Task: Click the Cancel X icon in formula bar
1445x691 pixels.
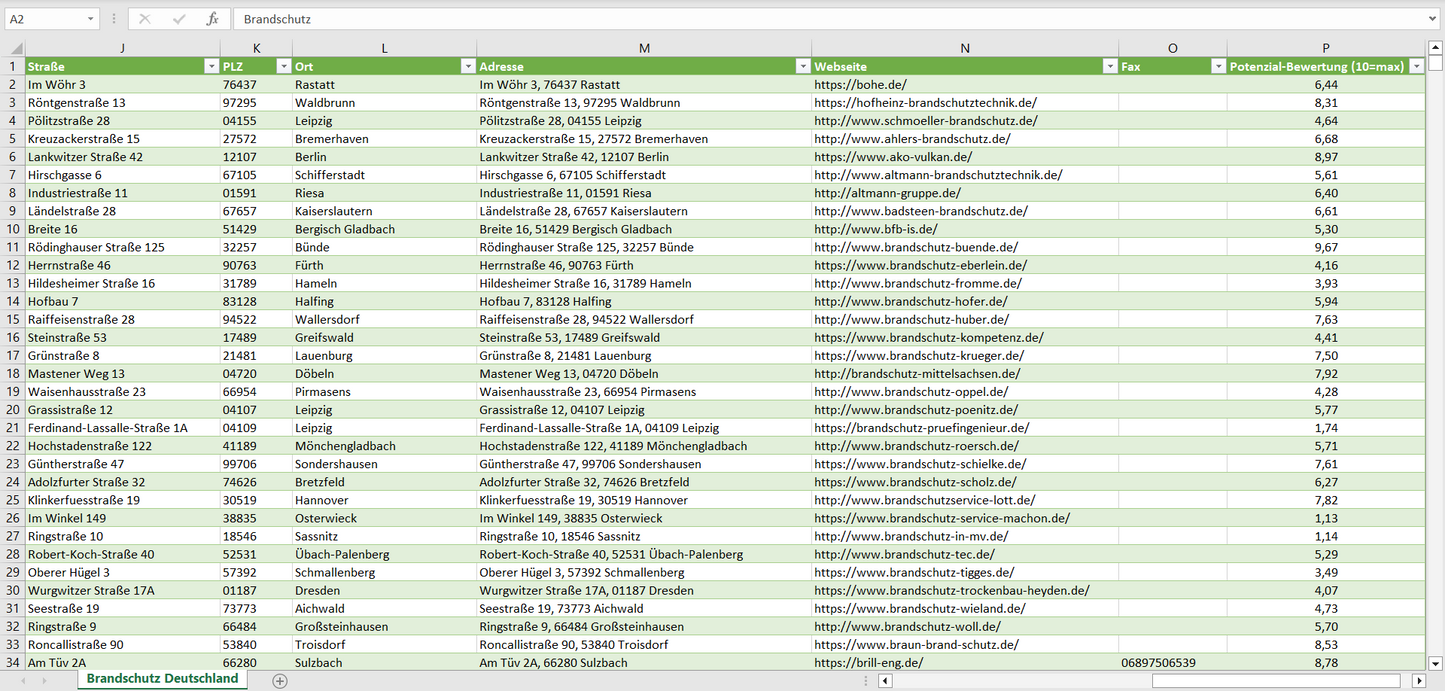Action: [x=145, y=19]
